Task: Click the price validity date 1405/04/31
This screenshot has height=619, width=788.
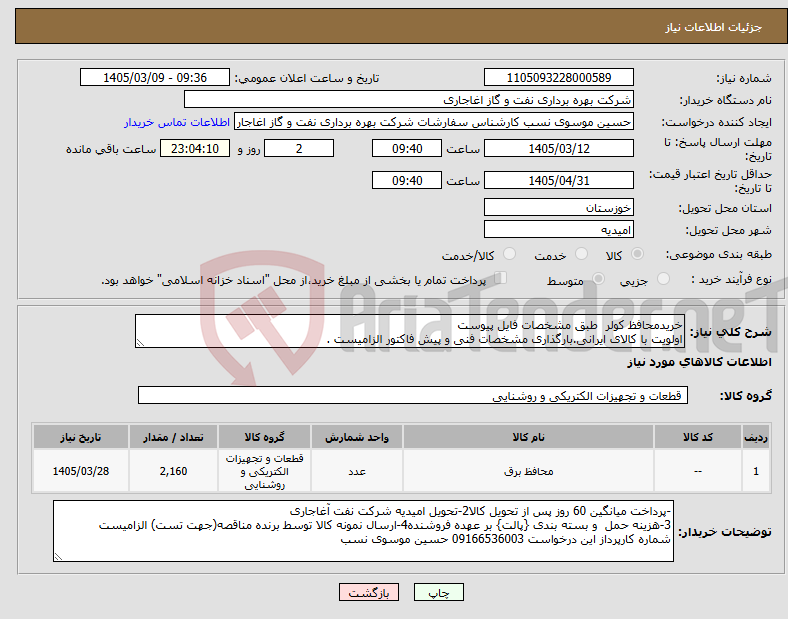Action: point(559,180)
